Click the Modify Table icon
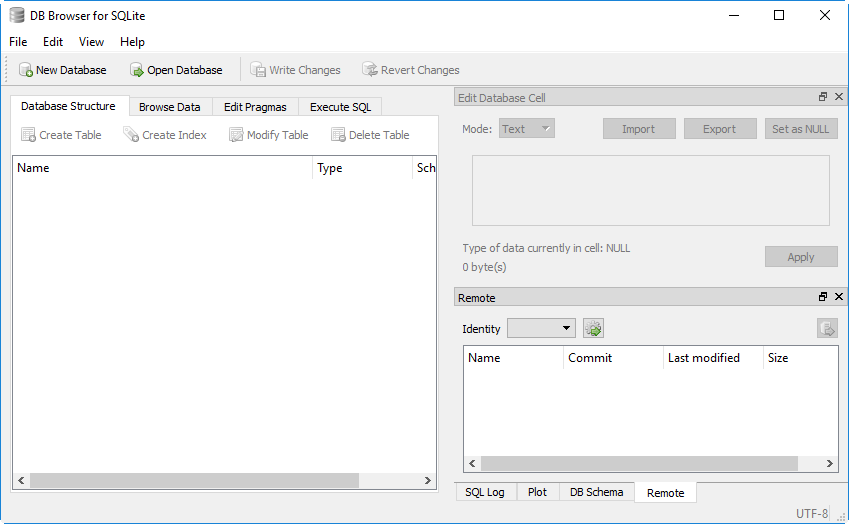 (237, 135)
